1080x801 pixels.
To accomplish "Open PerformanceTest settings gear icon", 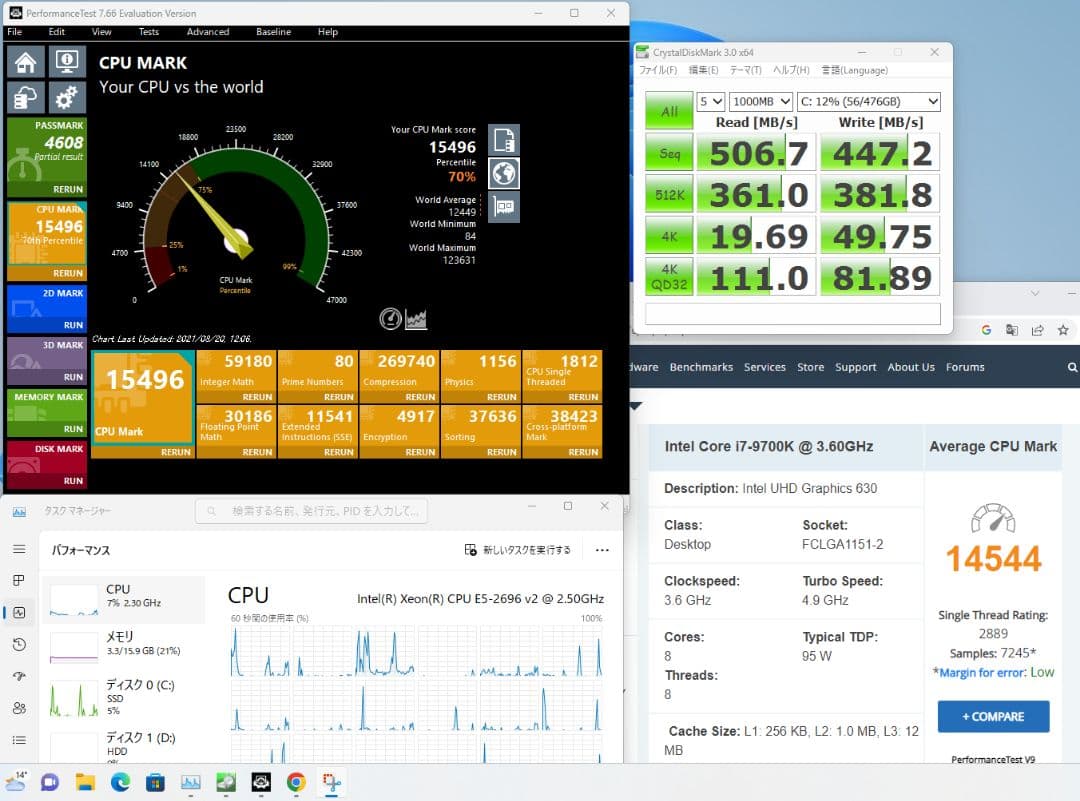I will point(67,98).
